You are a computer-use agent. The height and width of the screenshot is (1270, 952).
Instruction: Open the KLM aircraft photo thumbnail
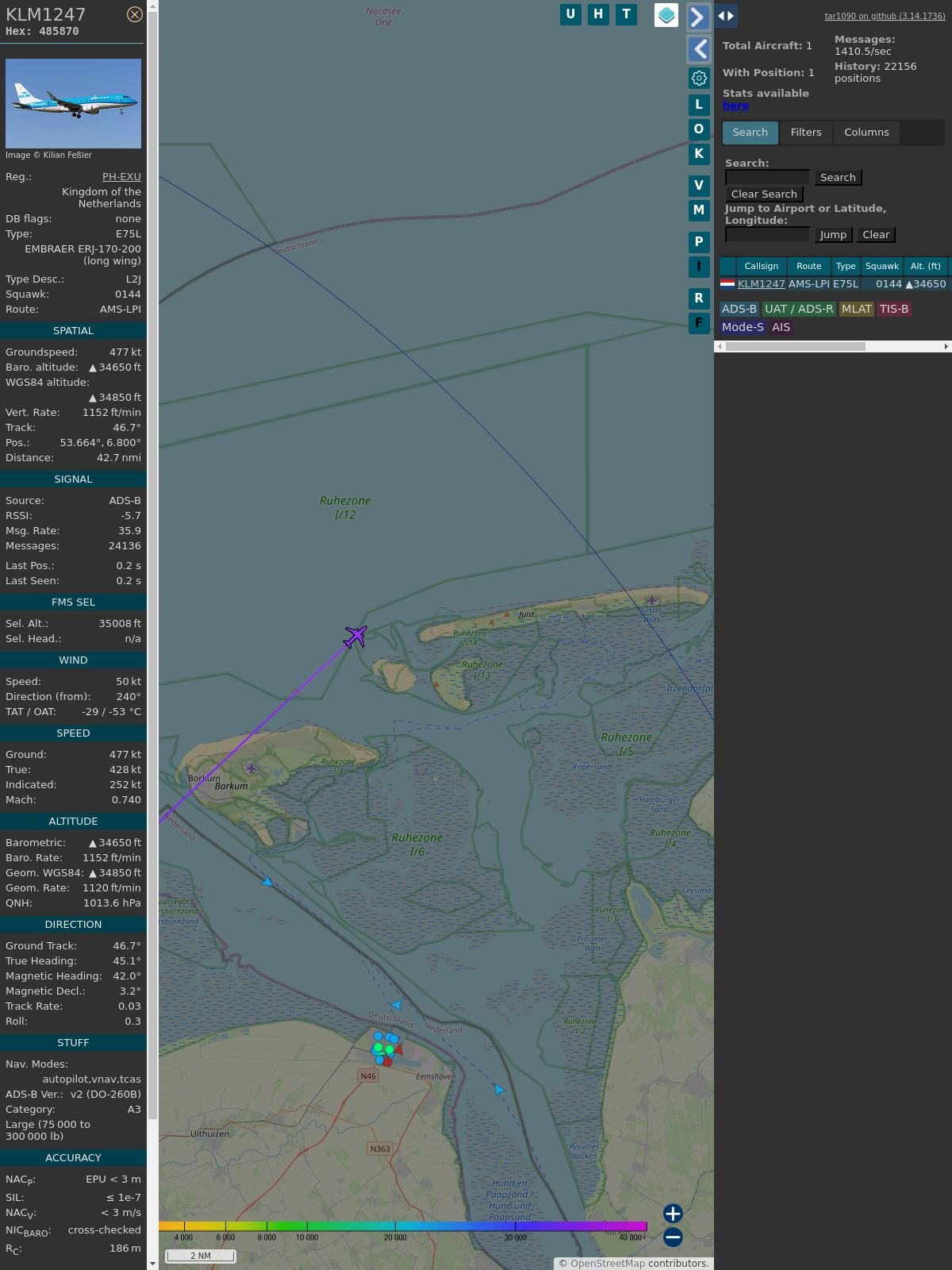tap(73, 103)
